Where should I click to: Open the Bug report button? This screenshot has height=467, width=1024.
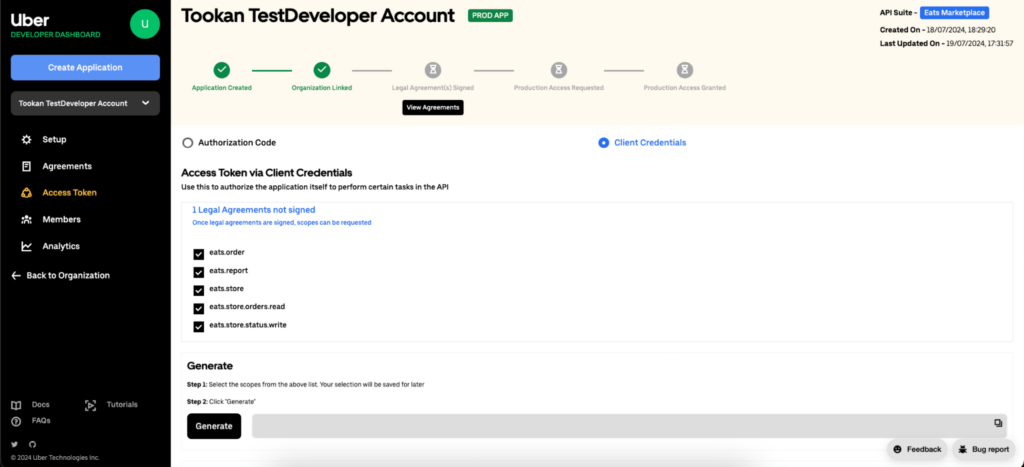984,449
